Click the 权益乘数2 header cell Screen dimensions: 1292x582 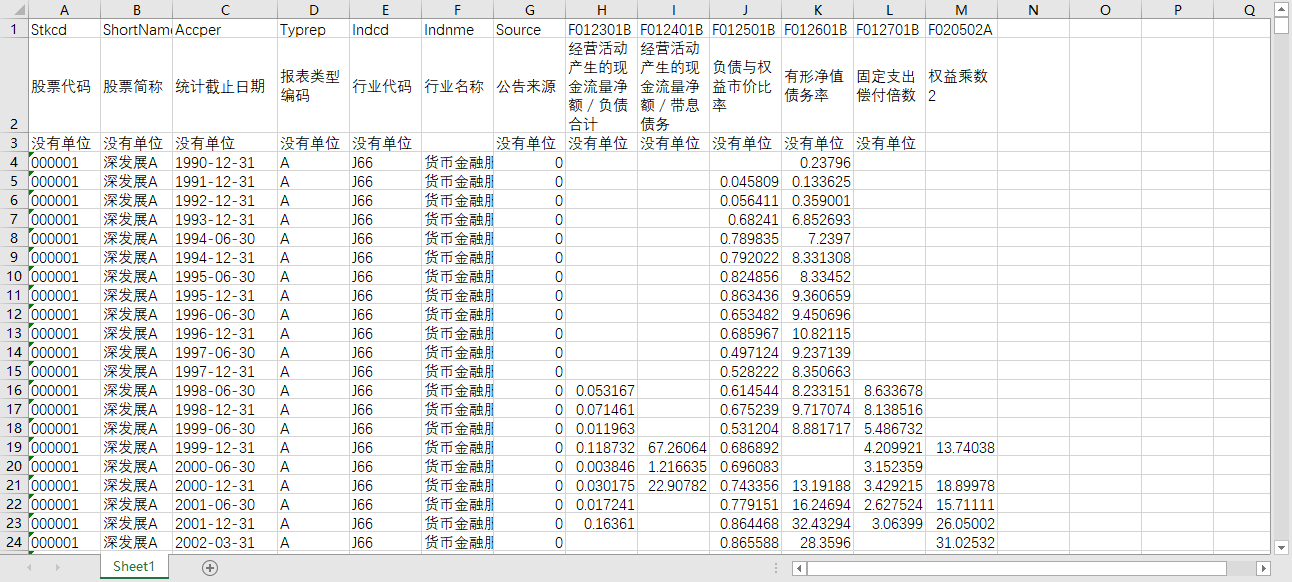961,86
